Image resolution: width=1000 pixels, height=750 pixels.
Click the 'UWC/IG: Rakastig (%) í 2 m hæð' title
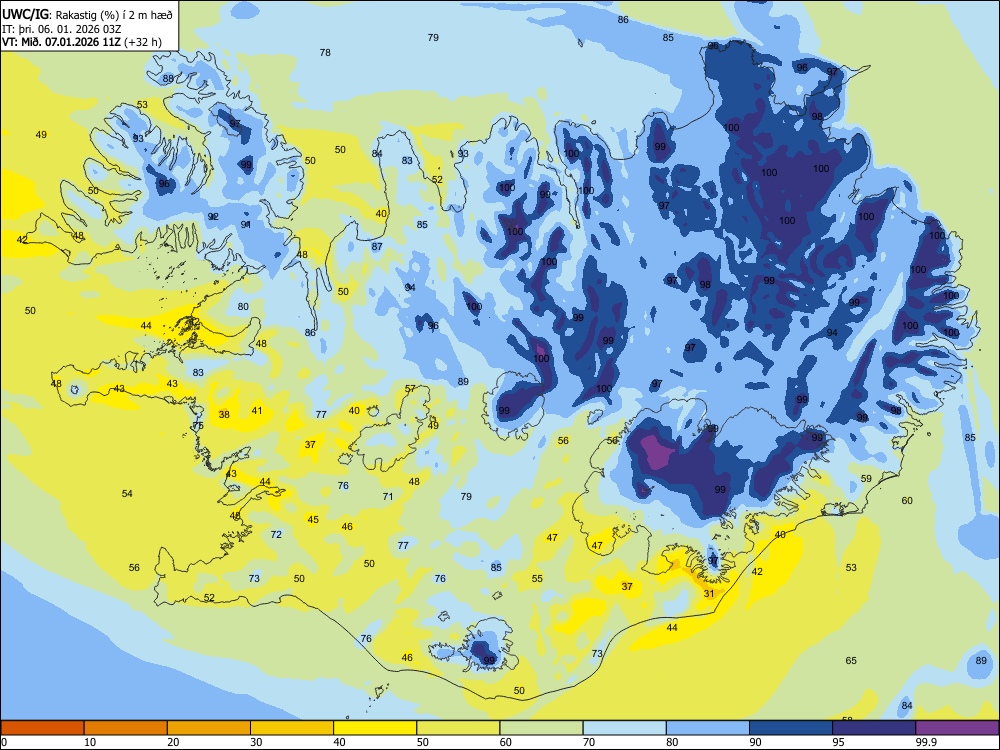pyautogui.click(x=87, y=15)
